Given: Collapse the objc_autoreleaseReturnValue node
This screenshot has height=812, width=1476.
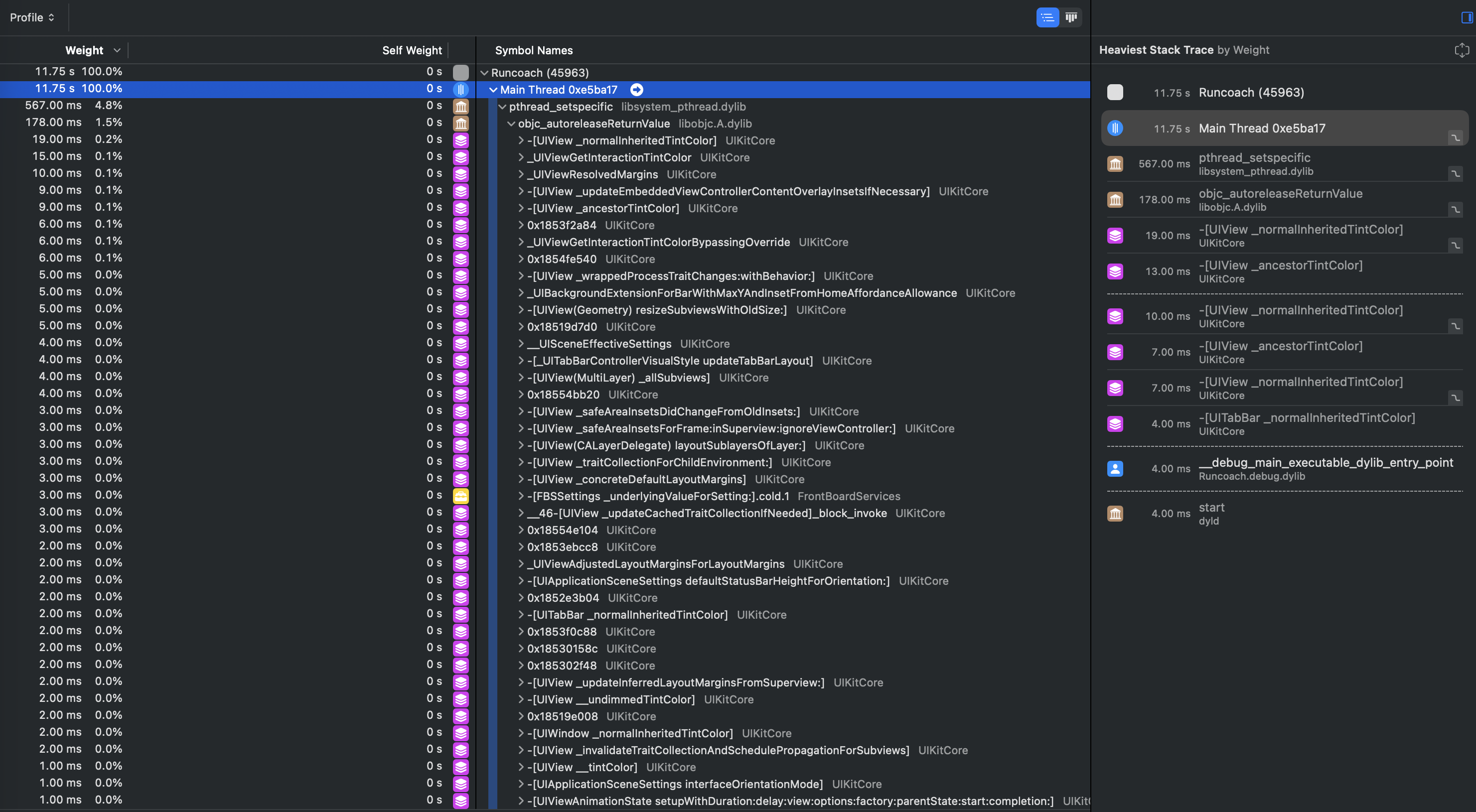Looking at the screenshot, I should point(511,124).
